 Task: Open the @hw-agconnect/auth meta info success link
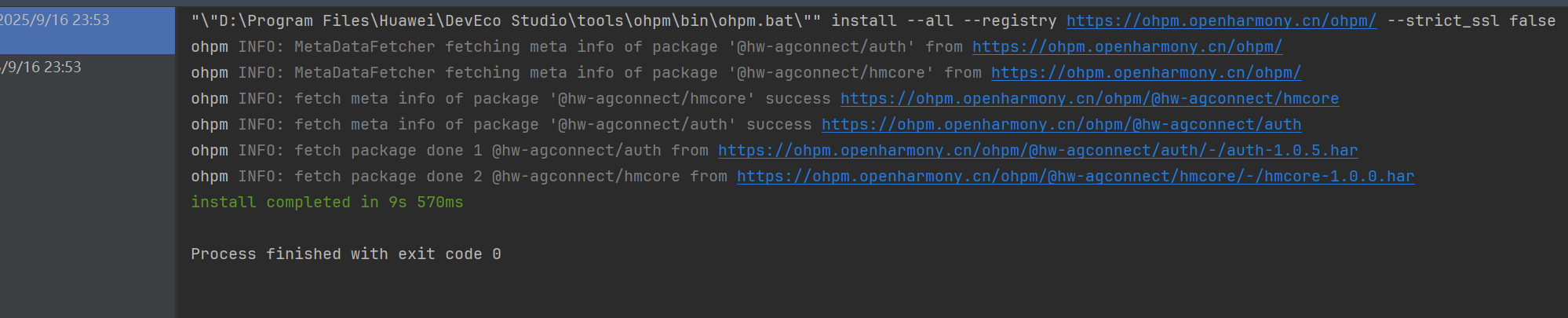[x=1061, y=125]
